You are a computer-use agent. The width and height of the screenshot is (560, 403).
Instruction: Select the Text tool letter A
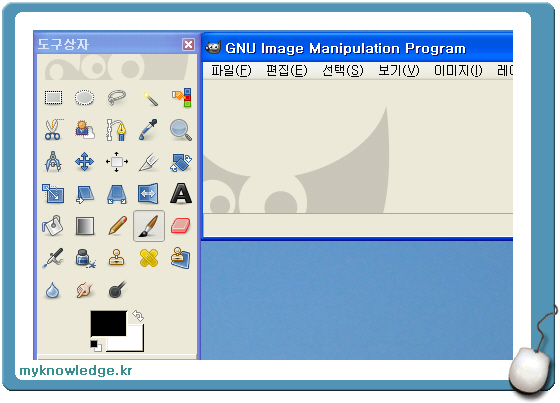[181, 194]
